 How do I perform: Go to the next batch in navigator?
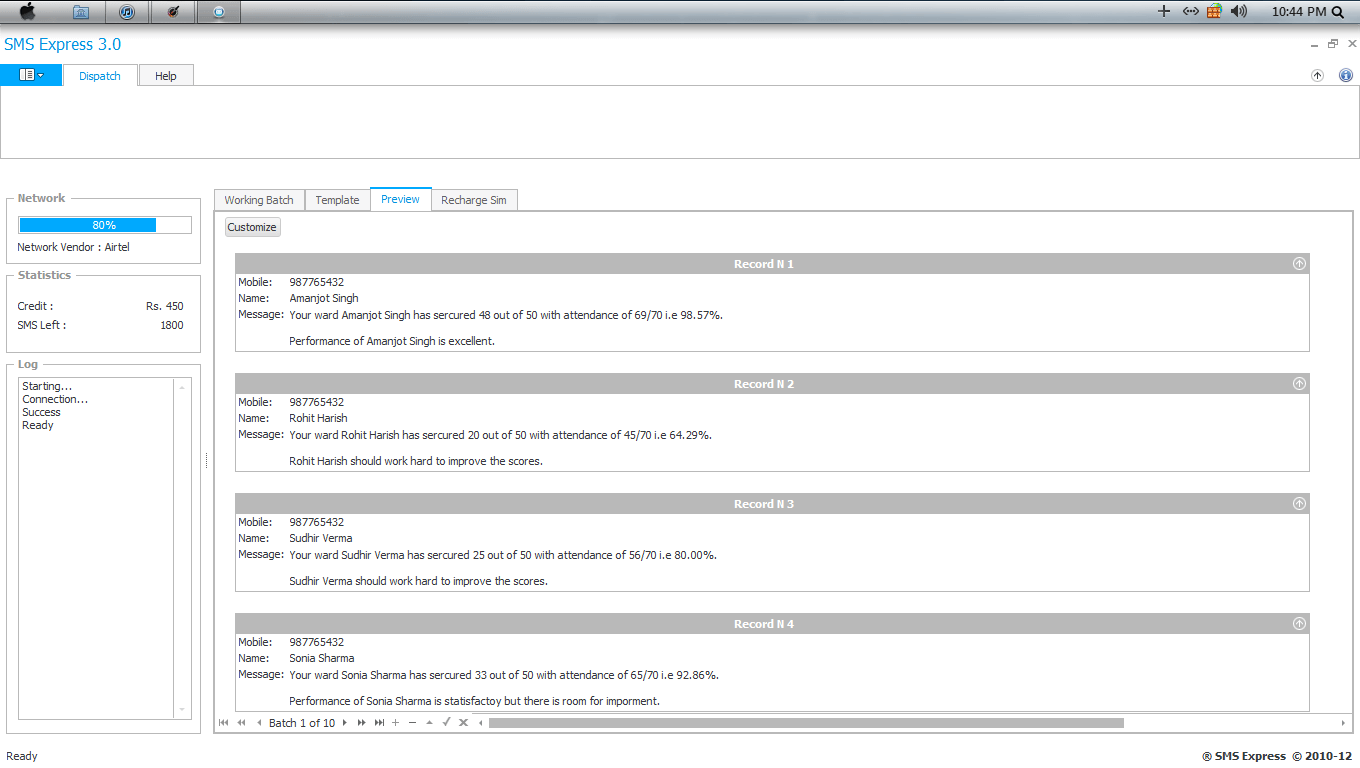345,723
